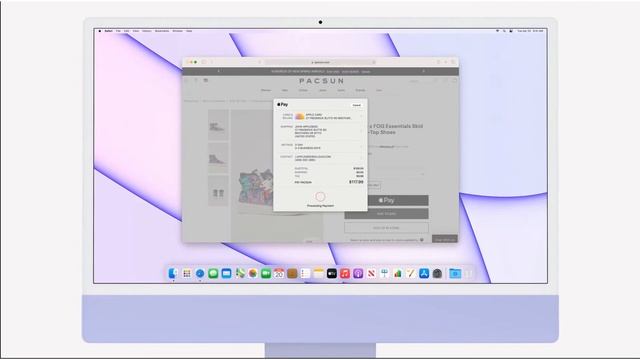The height and width of the screenshot is (360, 640).
Task: Cancel the Apple Pay sheet
Action: pos(357,105)
